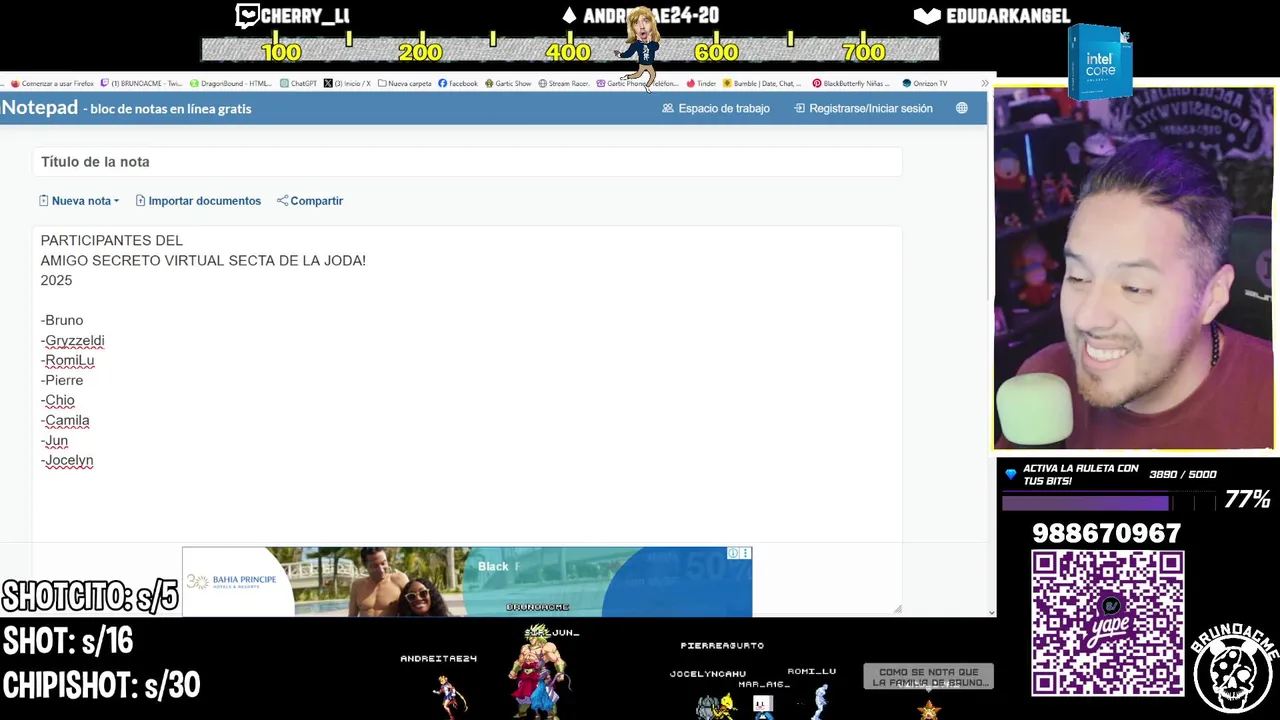The image size is (1280, 720).
Task: Open the Bumble bookmark
Action: (x=762, y=84)
